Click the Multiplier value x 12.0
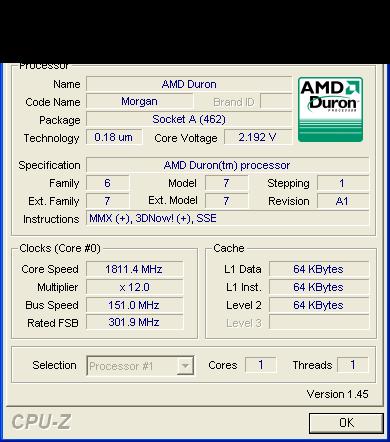This screenshot has height=442, width=390. click(134, 287)
